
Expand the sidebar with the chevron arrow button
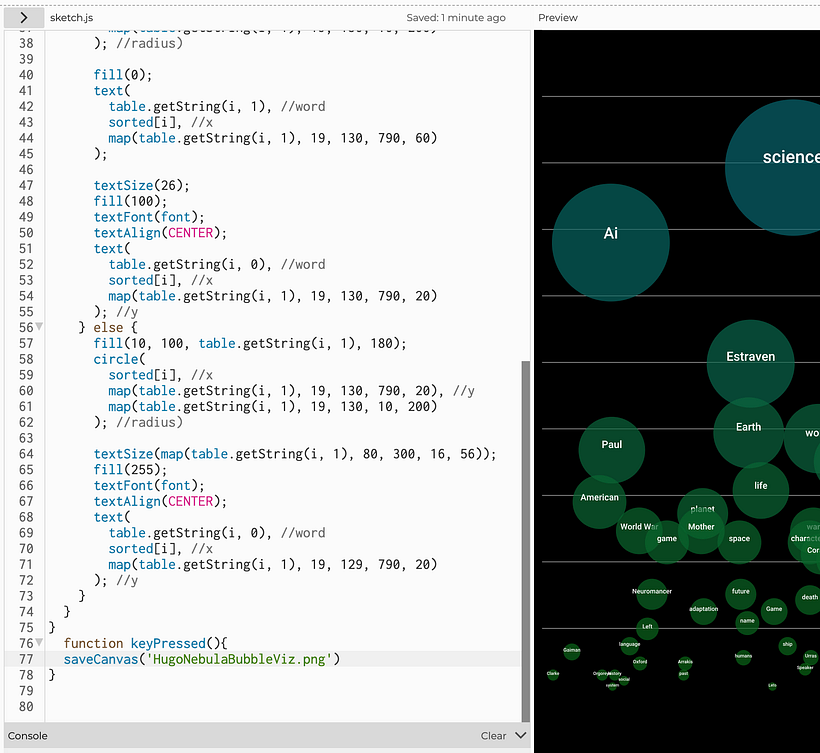[x=24, y=18]
